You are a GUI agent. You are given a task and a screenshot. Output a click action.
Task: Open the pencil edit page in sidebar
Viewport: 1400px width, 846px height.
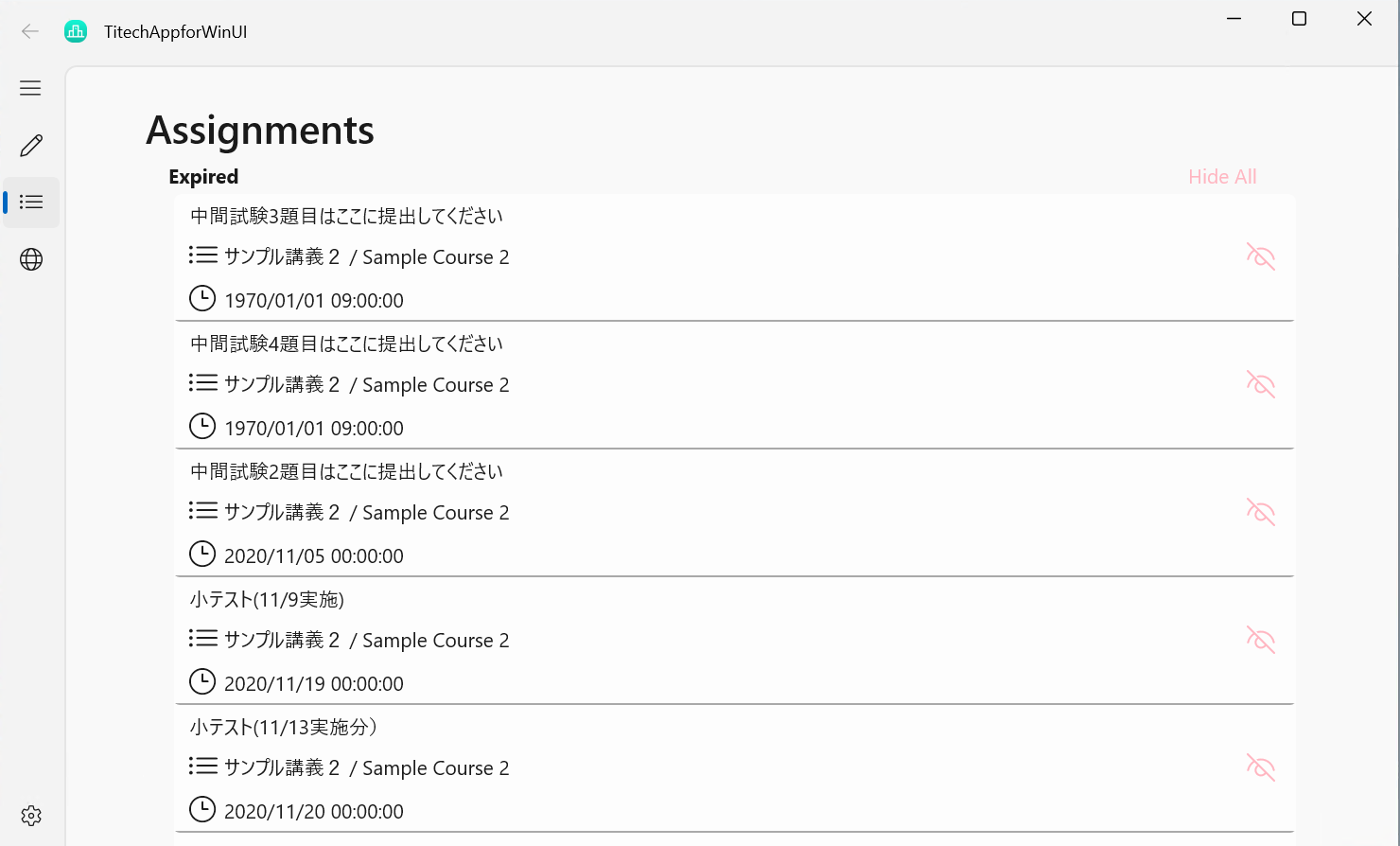[x=31, y=145]
